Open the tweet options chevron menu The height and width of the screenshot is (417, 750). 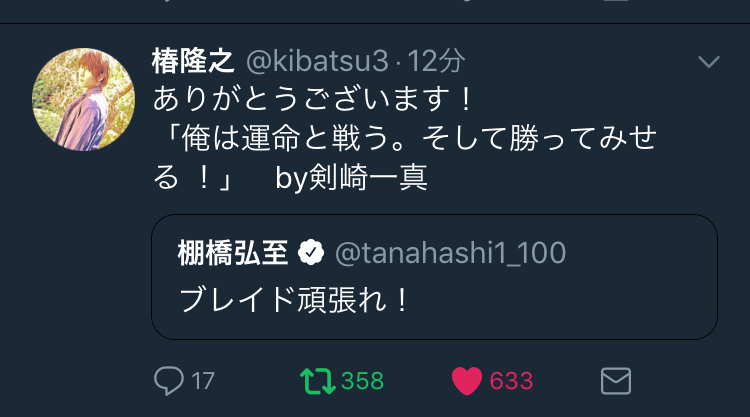click(x=708, y=62)
